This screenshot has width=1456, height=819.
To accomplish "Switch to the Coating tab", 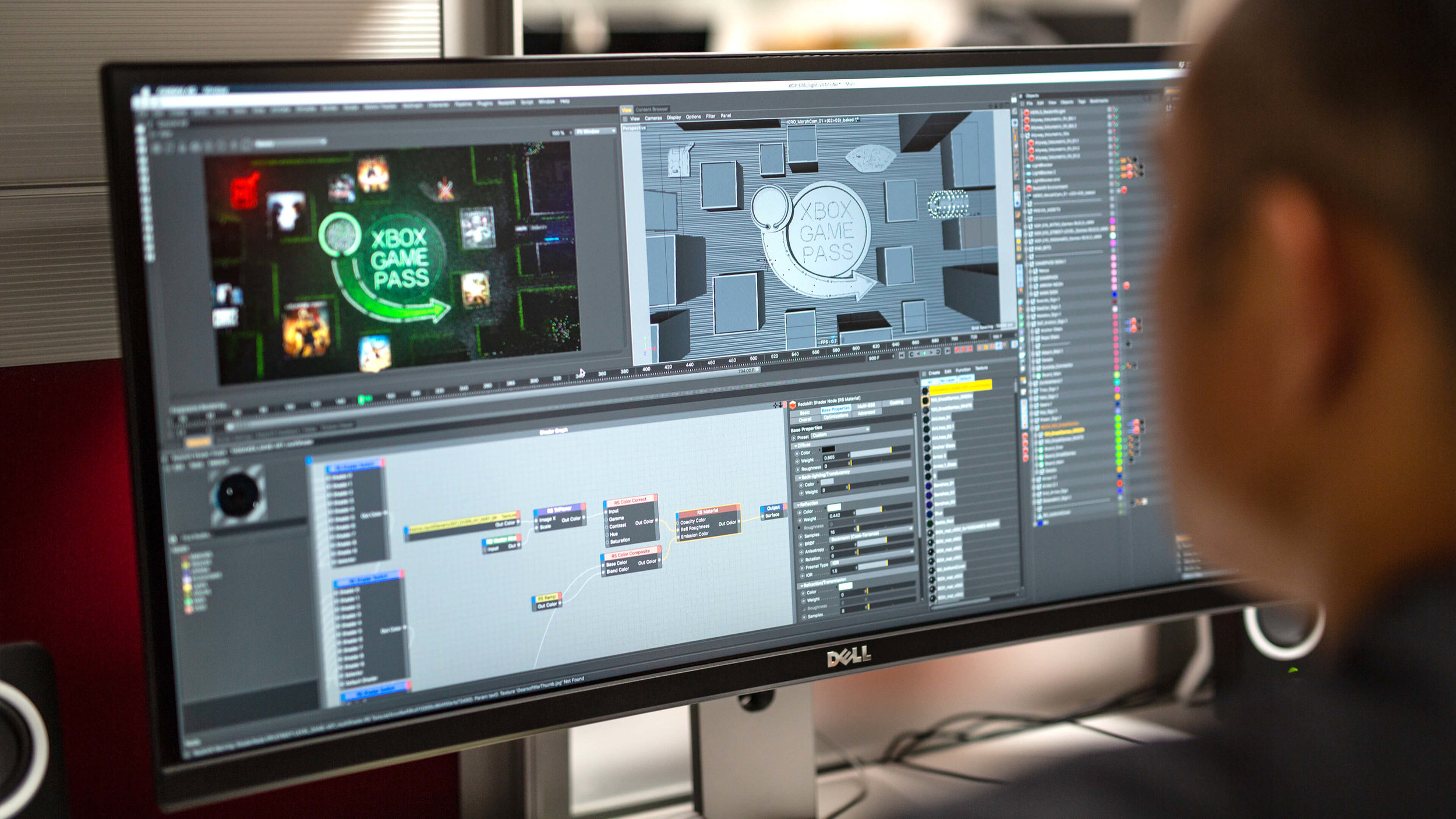I will click(x=896, y=402).
